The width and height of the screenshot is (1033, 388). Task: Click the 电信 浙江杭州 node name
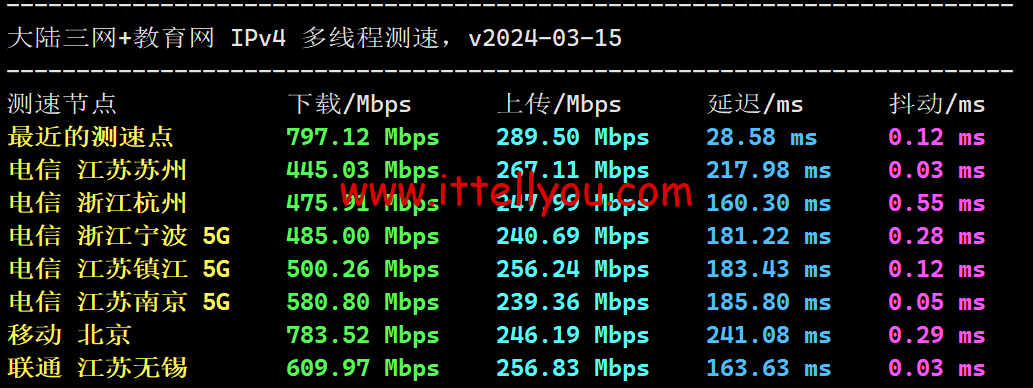(x=98, y=203)
